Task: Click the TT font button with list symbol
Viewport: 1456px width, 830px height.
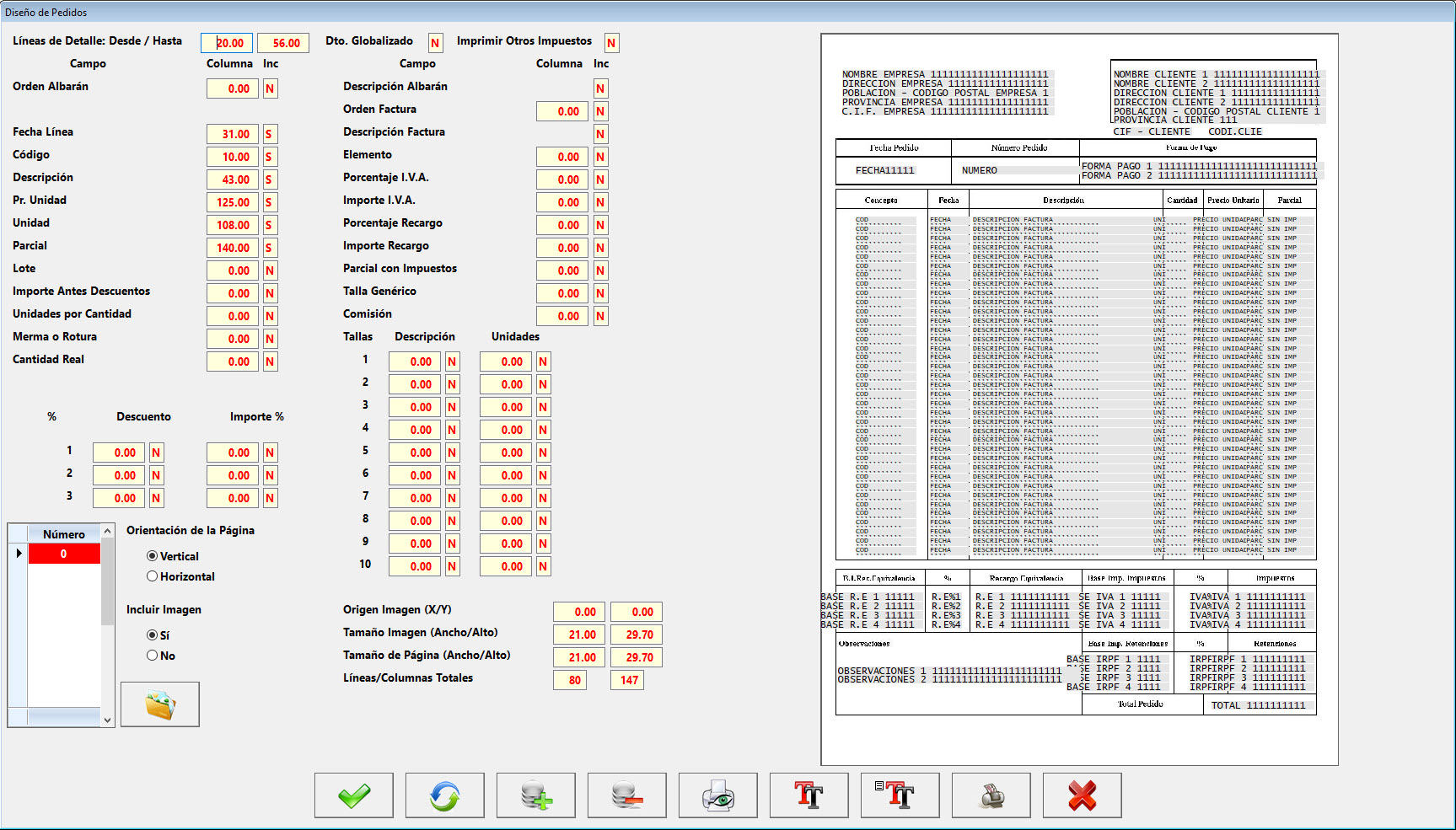Action: [900, 795]
